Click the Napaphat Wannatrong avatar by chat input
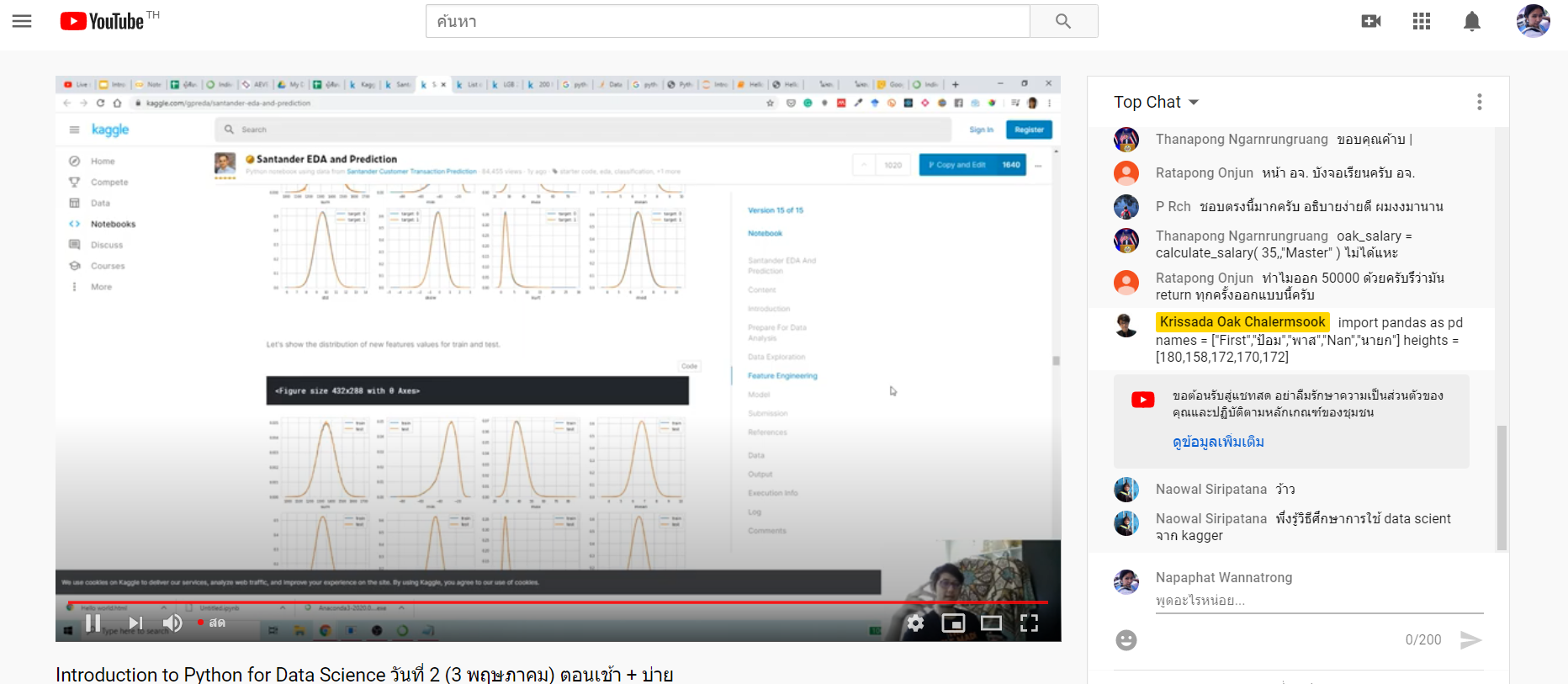 (x=1126, y=582)
